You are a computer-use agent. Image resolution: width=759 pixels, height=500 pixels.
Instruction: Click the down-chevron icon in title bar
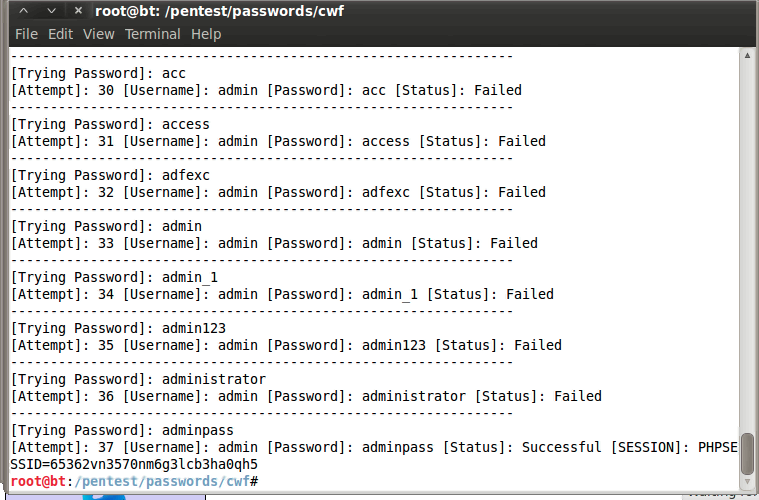click(51, 11)
